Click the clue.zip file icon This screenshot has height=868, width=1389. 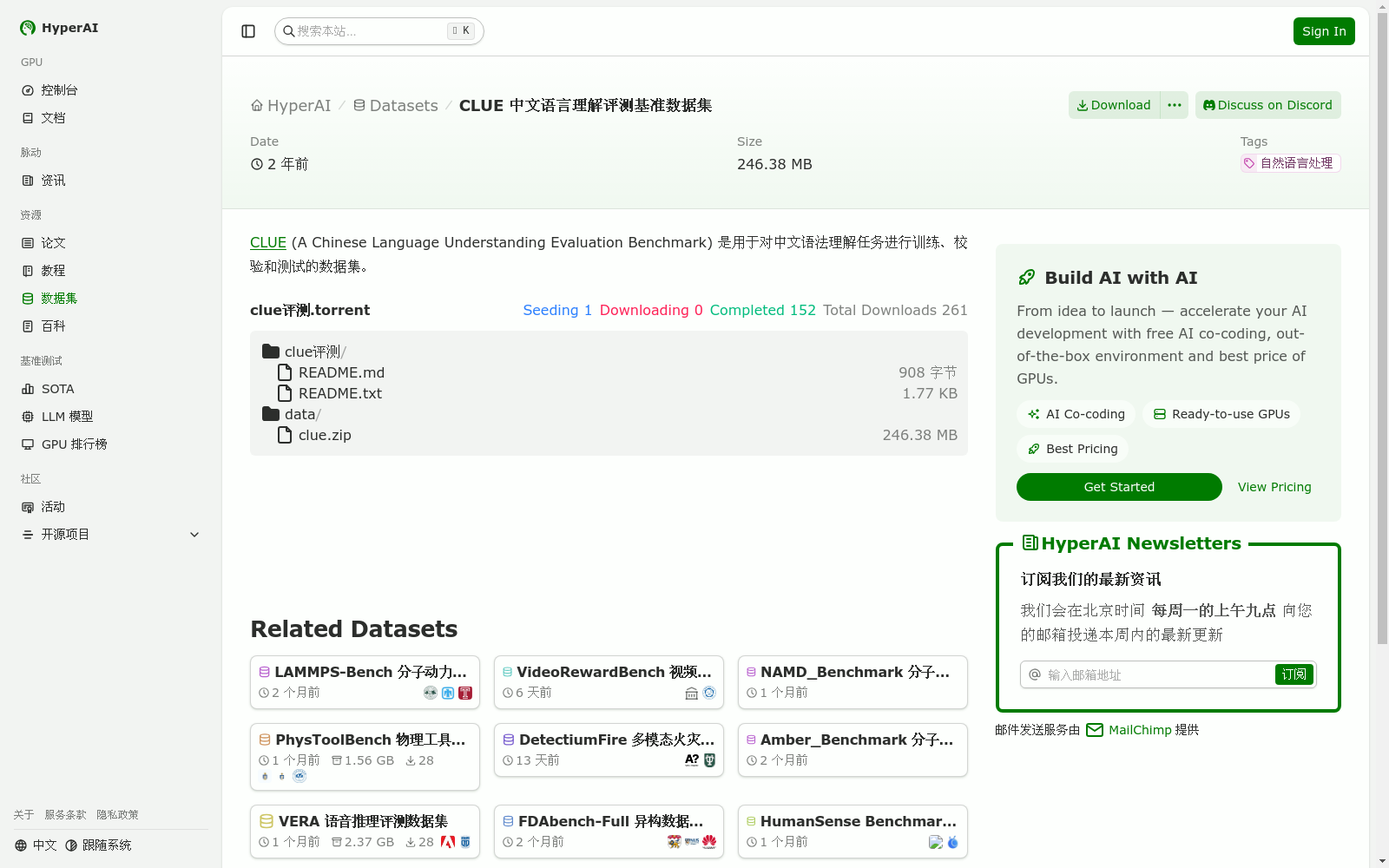pyautogui.click(x=285, y=435)
